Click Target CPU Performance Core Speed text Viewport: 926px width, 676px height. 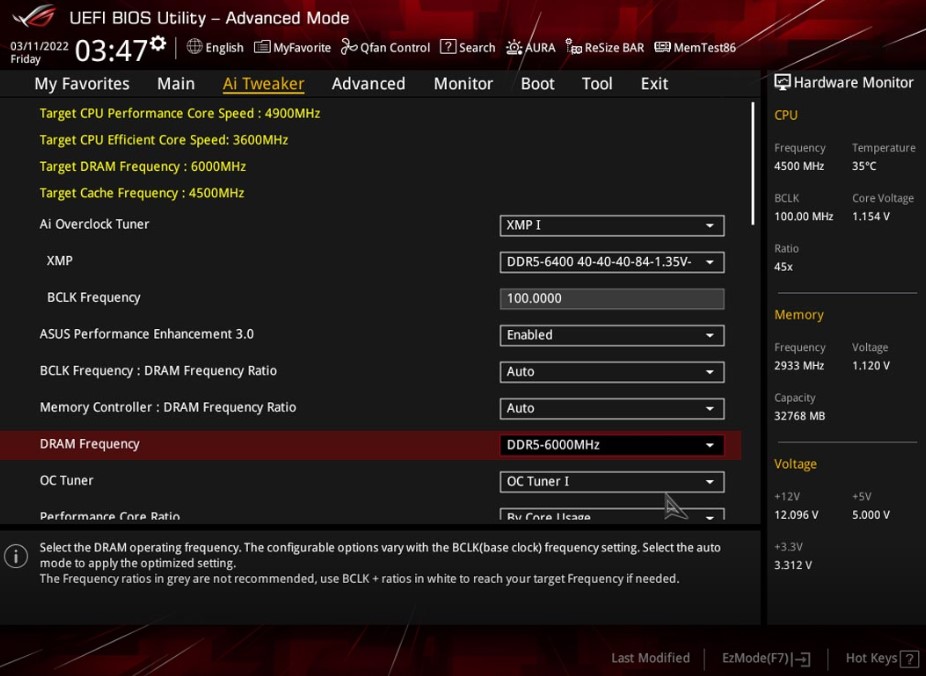(x=180, y=113)
